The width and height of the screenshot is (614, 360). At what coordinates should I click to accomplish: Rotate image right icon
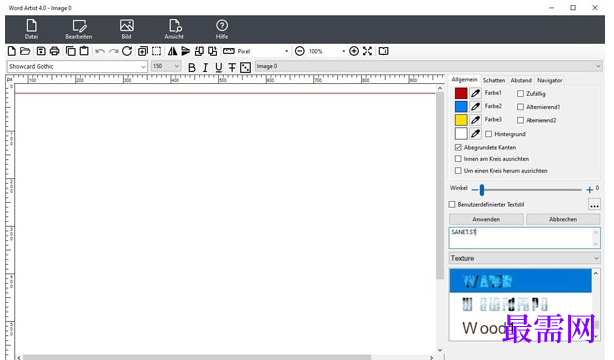[213, 51]
